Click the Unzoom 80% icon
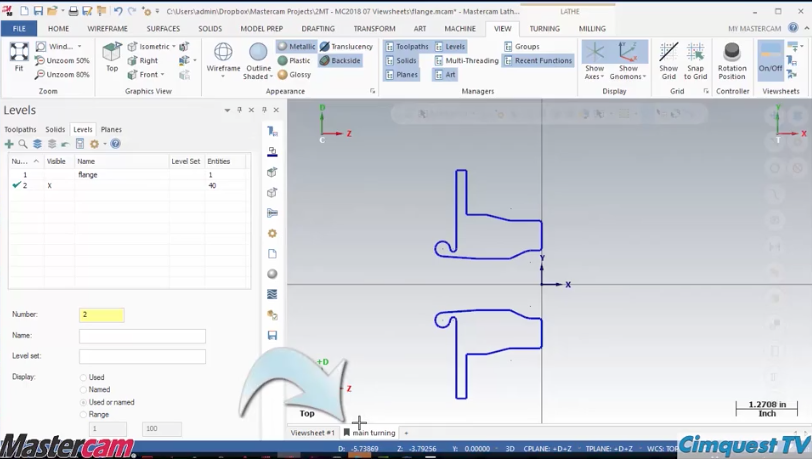The height and width of the screenshot is (459, 812). click(x=62, y=75)
